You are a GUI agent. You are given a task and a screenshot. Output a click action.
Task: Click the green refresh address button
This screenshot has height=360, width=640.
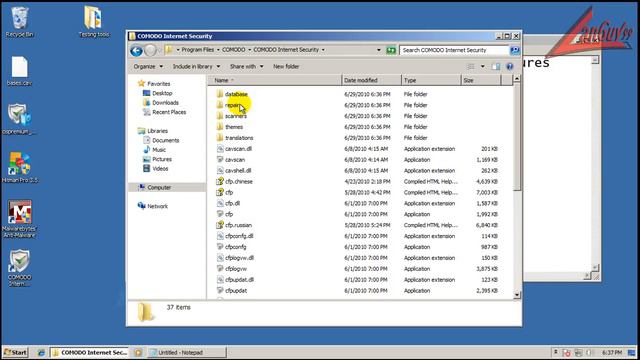point(391,50)
